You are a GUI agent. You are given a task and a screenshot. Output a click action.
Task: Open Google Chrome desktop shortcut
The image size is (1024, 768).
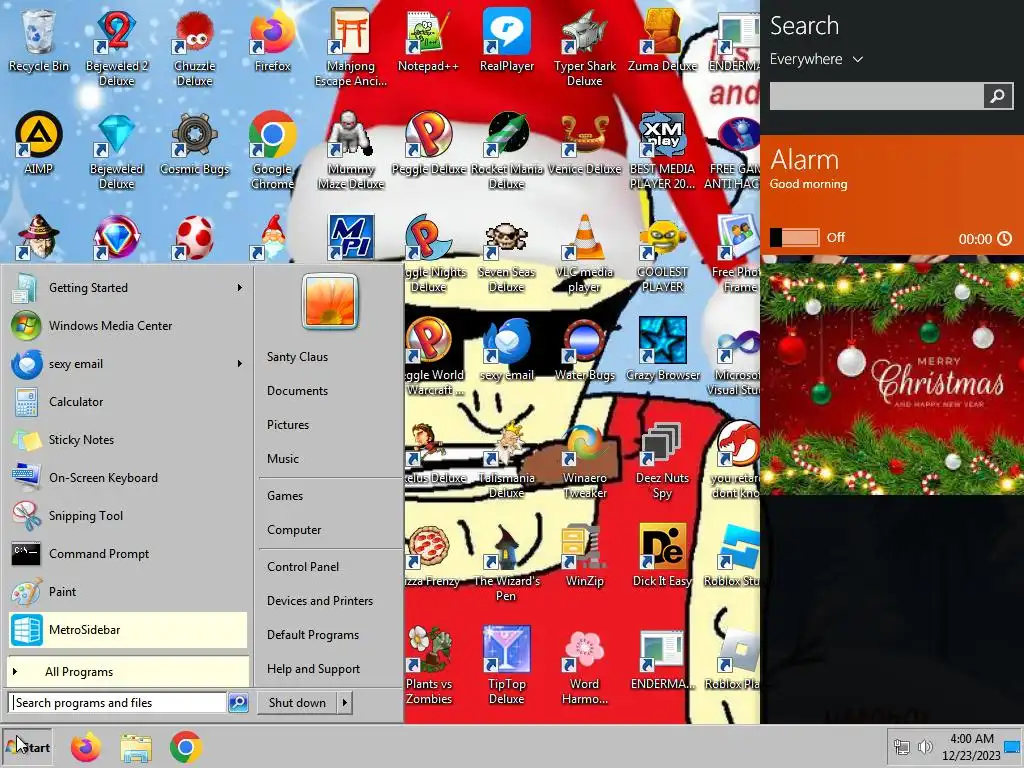tap(272, 152)
